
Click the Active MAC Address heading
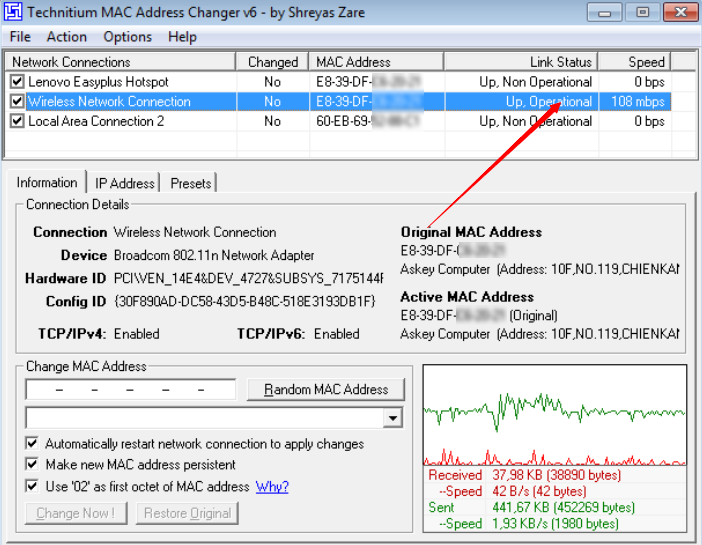click(467, 297)
